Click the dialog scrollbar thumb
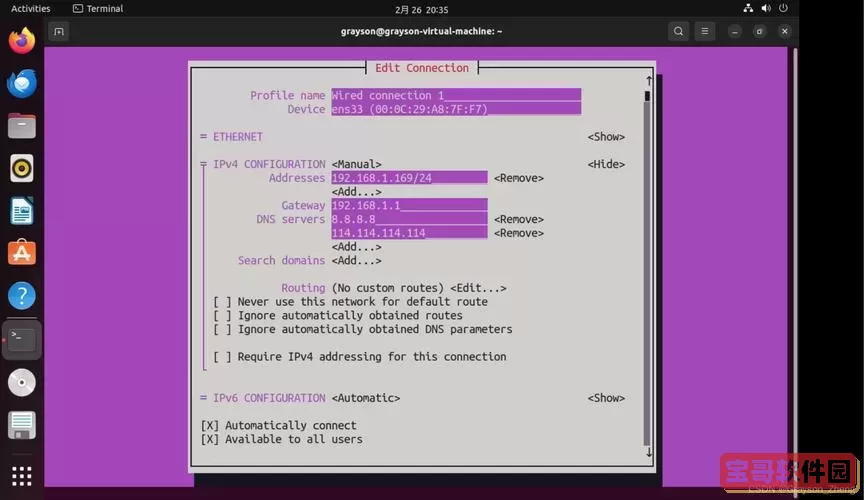Image resolution: width=864 pixels, height=500 pixels. tap(647, 96)
